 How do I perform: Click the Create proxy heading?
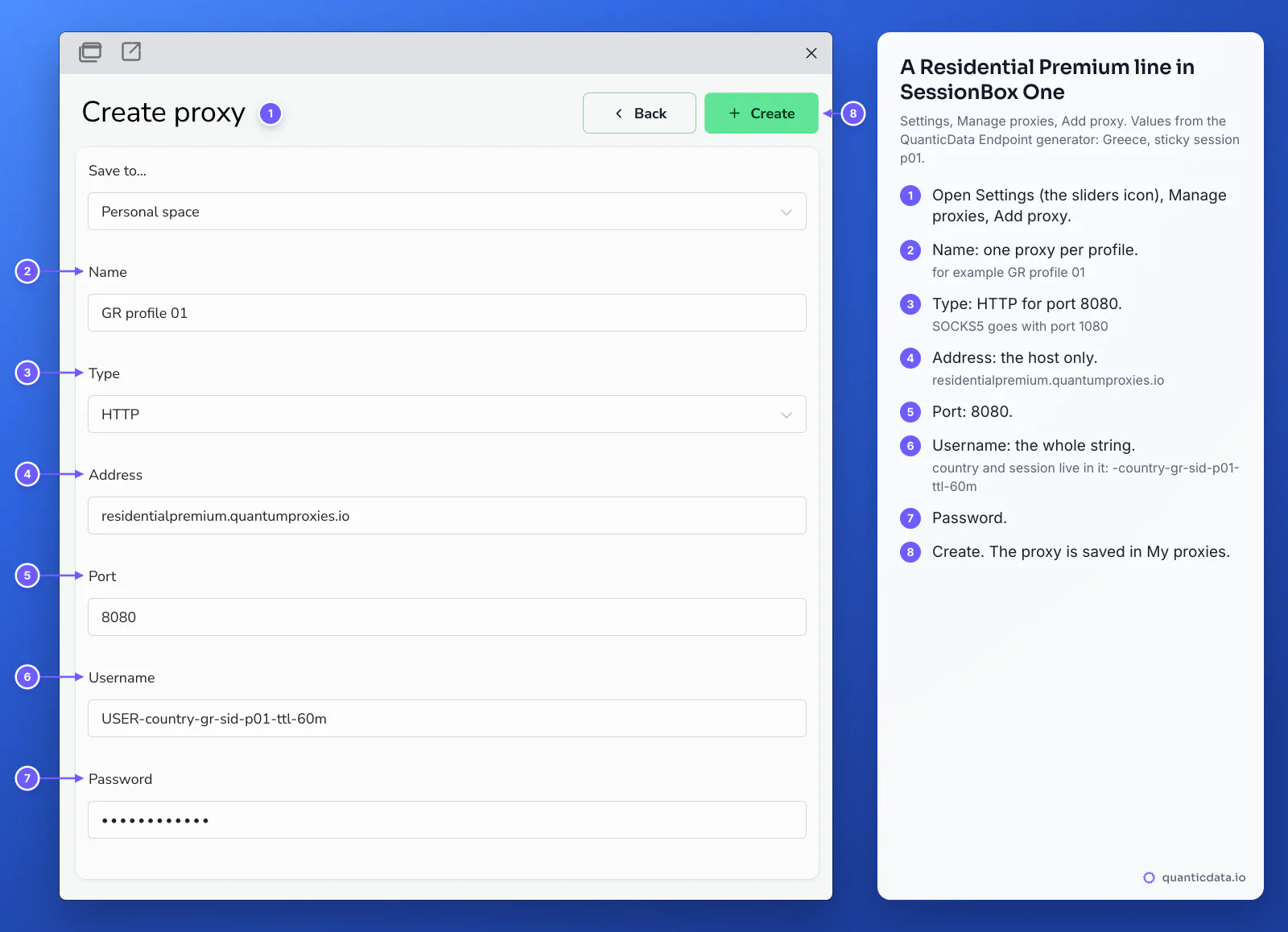[163, 113]
